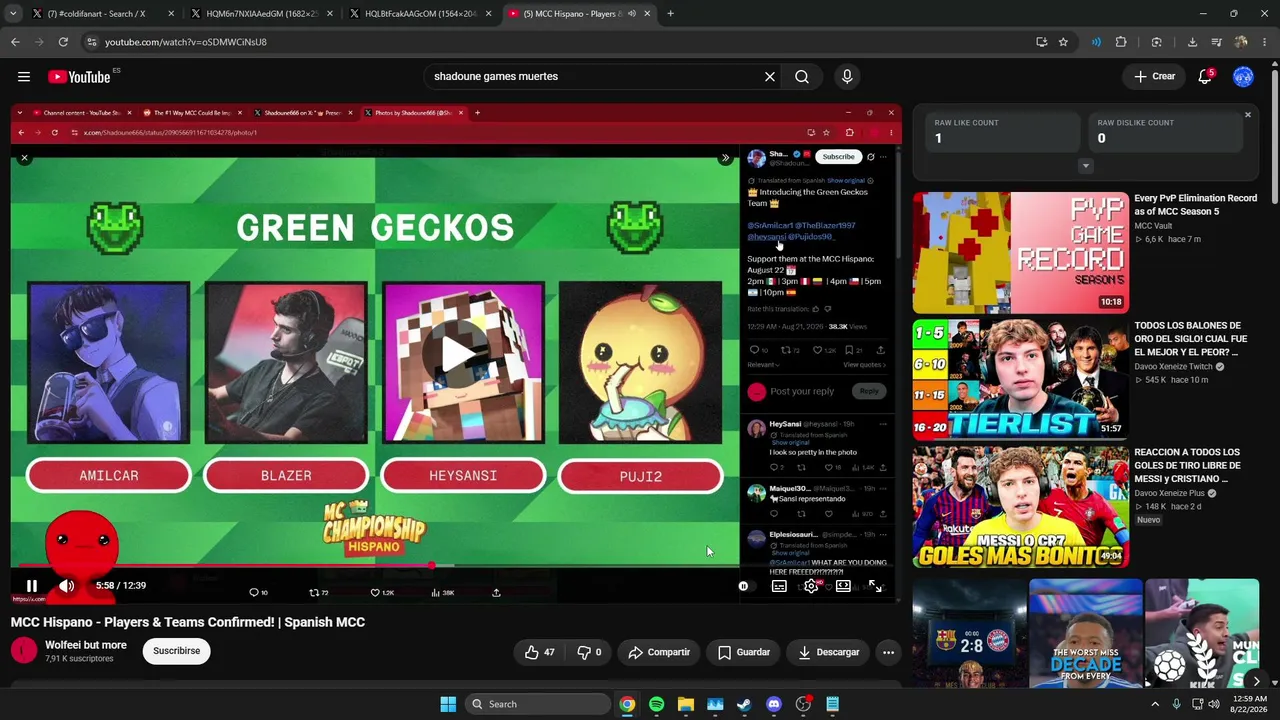This screenshot has height=720, width=1280.
Task: Start voice search with the microphone
Action: [847, 77]
